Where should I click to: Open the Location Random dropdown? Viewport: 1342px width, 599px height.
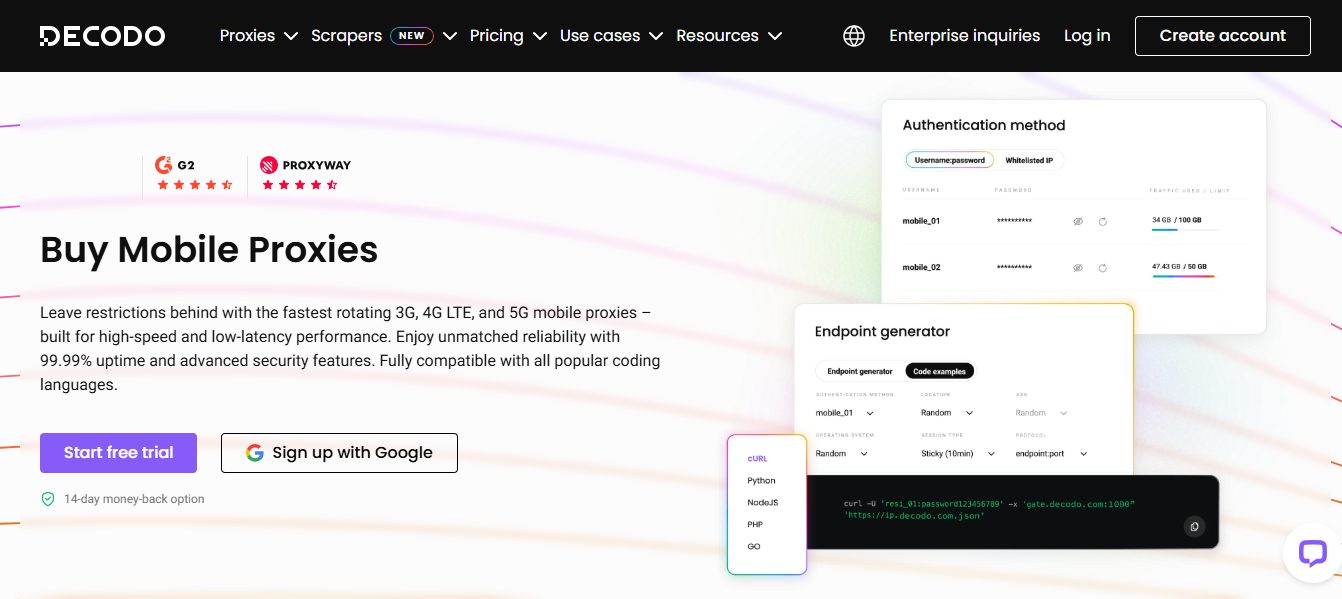pos(948,413)
